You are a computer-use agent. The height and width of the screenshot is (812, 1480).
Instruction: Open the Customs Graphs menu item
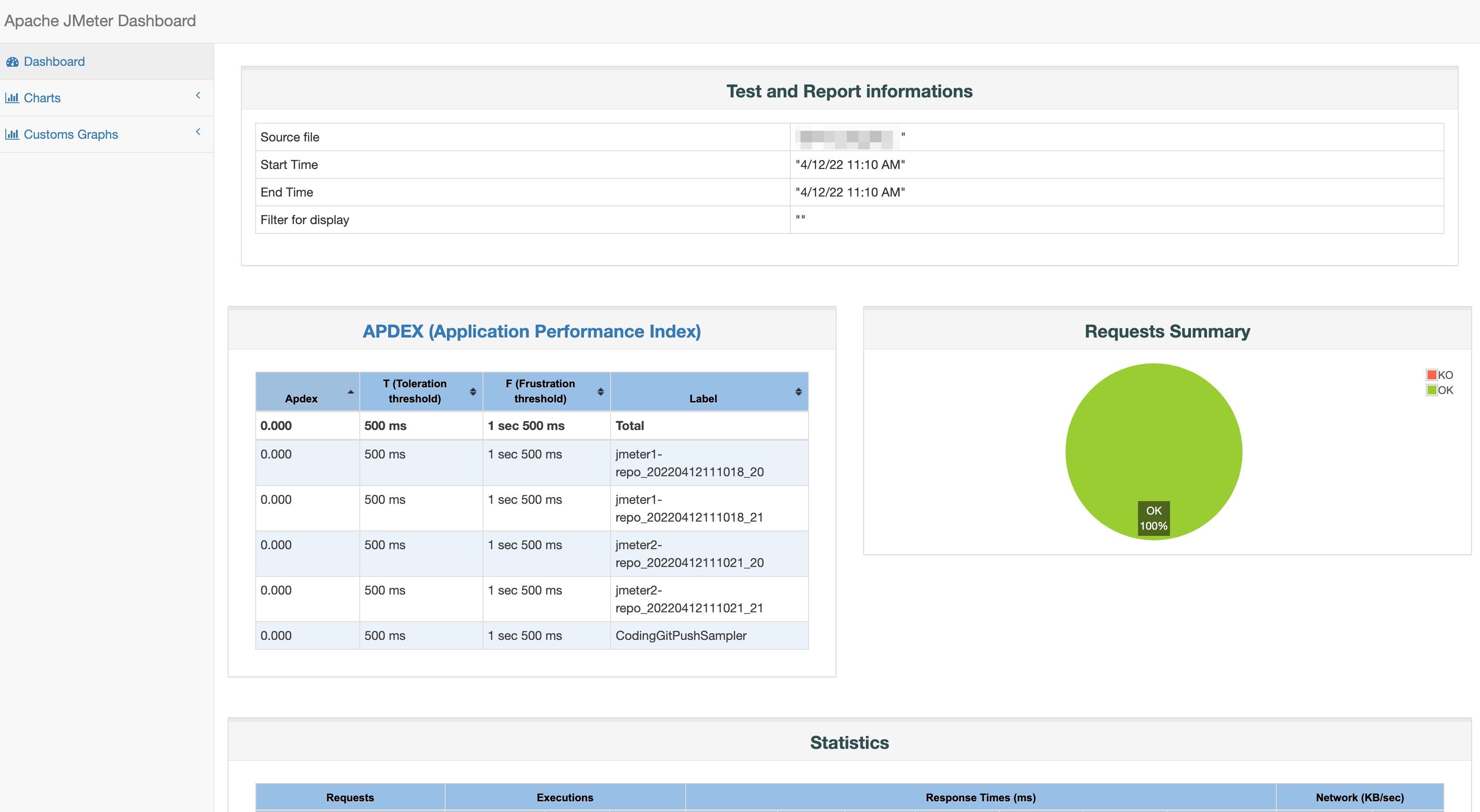[x=71, y=134]
